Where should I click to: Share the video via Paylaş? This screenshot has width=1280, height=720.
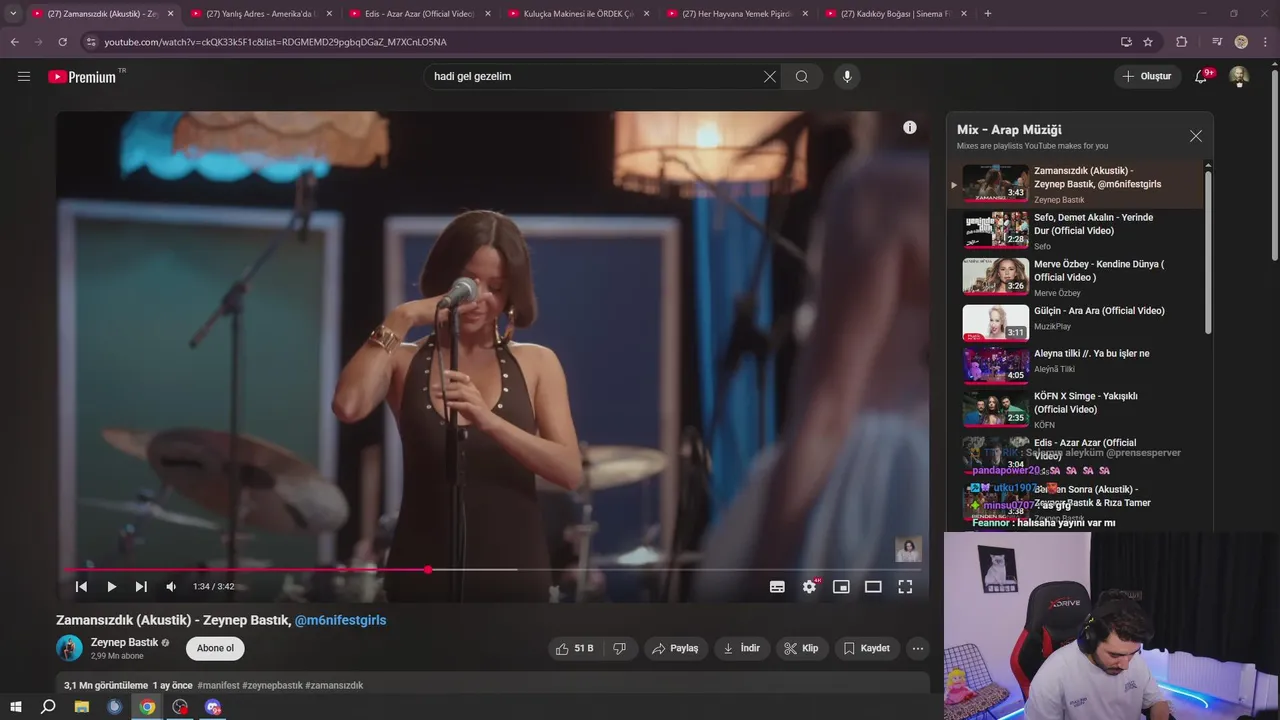tap(676, 648)
